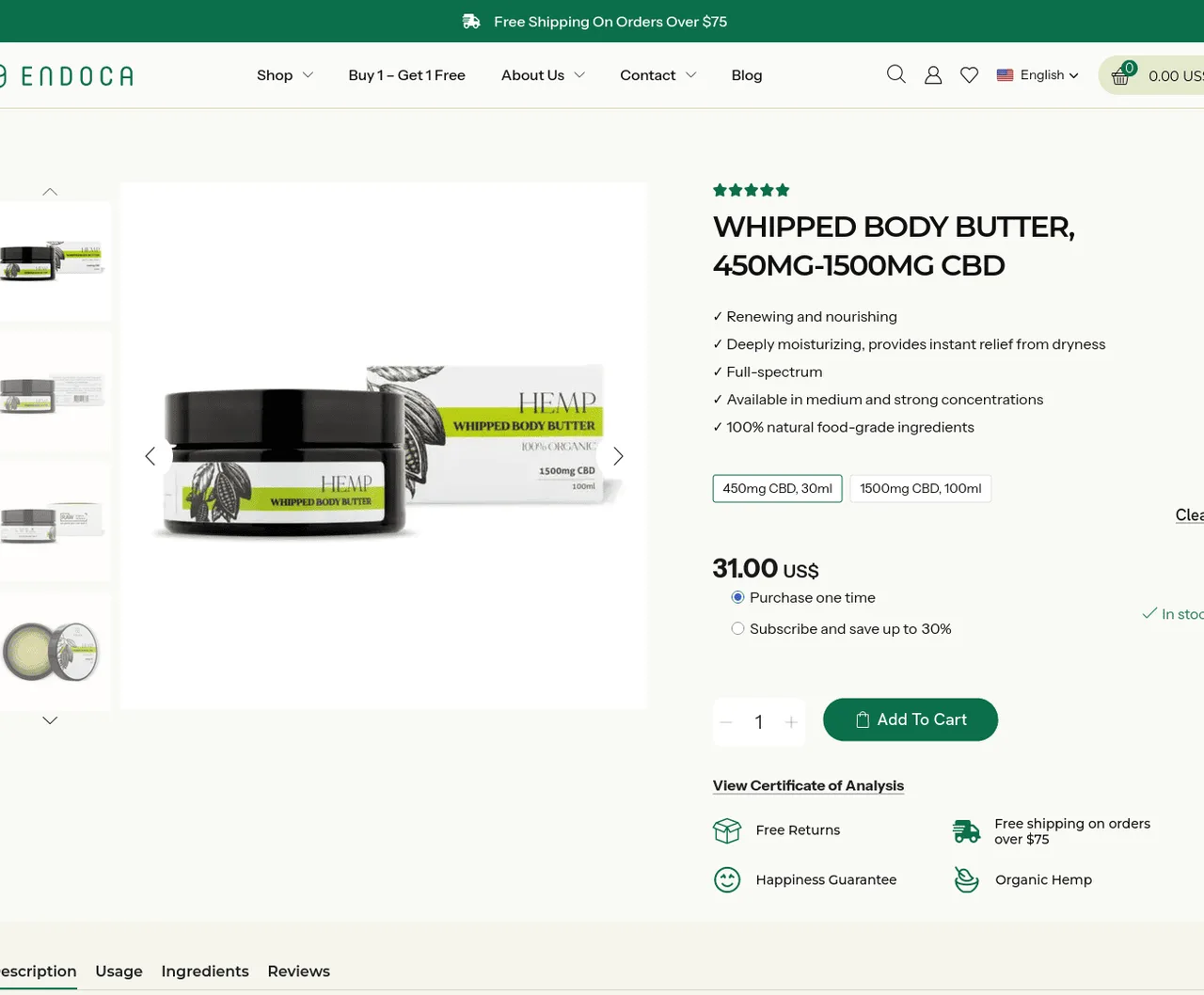This screenshot has width=1204, height=995.
Task: Open View Certificate of Analysis link
Action: (x=808, y=786)
